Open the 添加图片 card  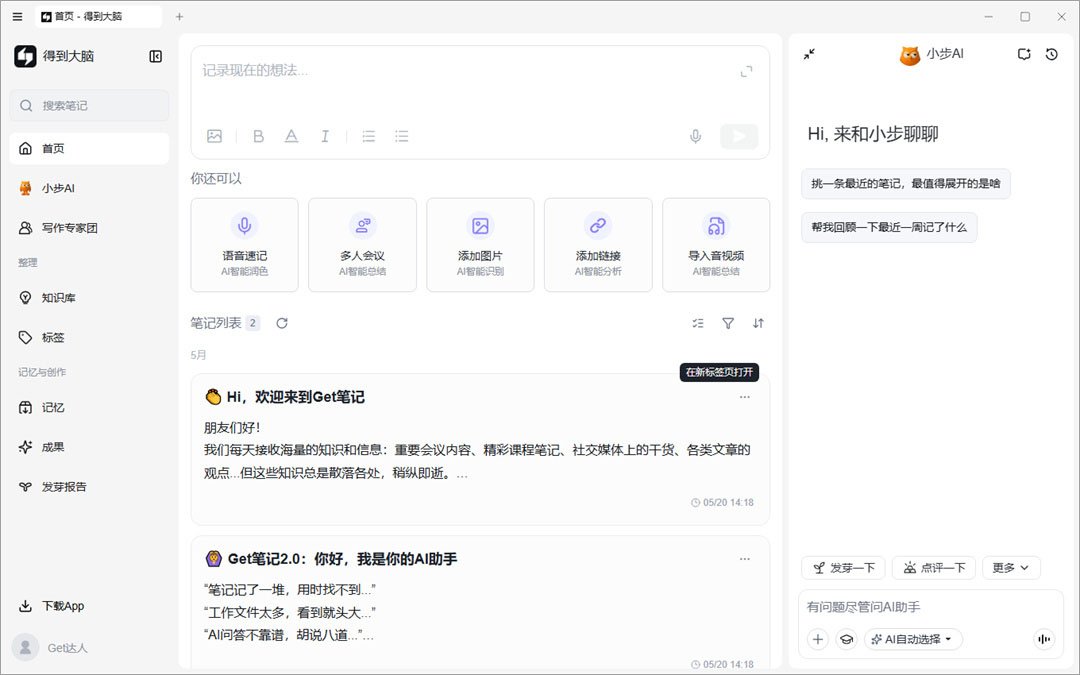coord(480,245)
